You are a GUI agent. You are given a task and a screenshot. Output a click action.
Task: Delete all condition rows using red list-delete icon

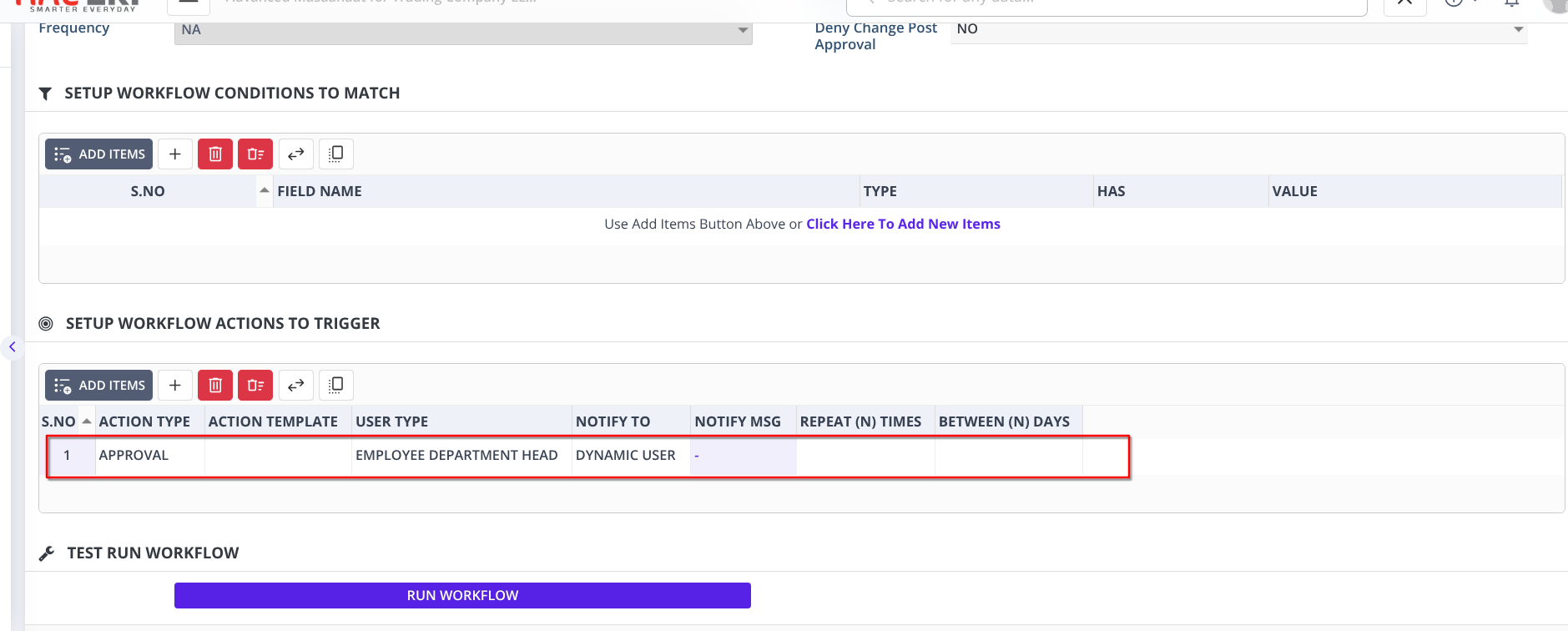pyautogui.click(x=255, y=154)
